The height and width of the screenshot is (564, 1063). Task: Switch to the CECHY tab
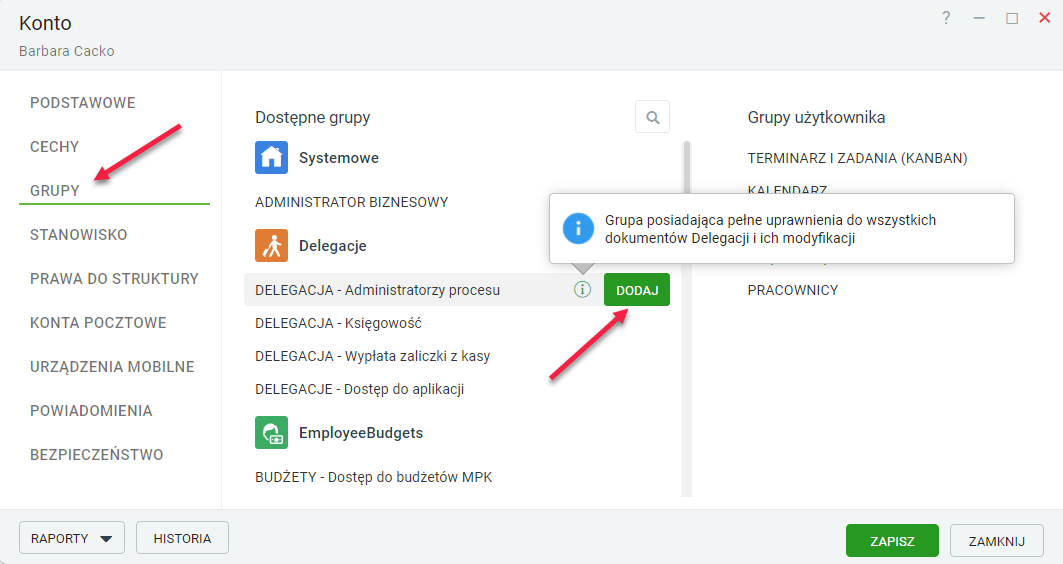click(54, 146)
